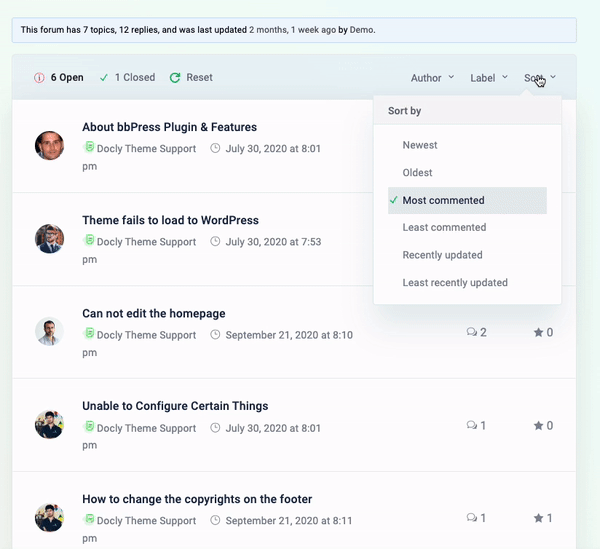The image size is (600, 549).
Task: Click the forum icon under Can not edit the homepage
Action: click(x=89, y=333)
